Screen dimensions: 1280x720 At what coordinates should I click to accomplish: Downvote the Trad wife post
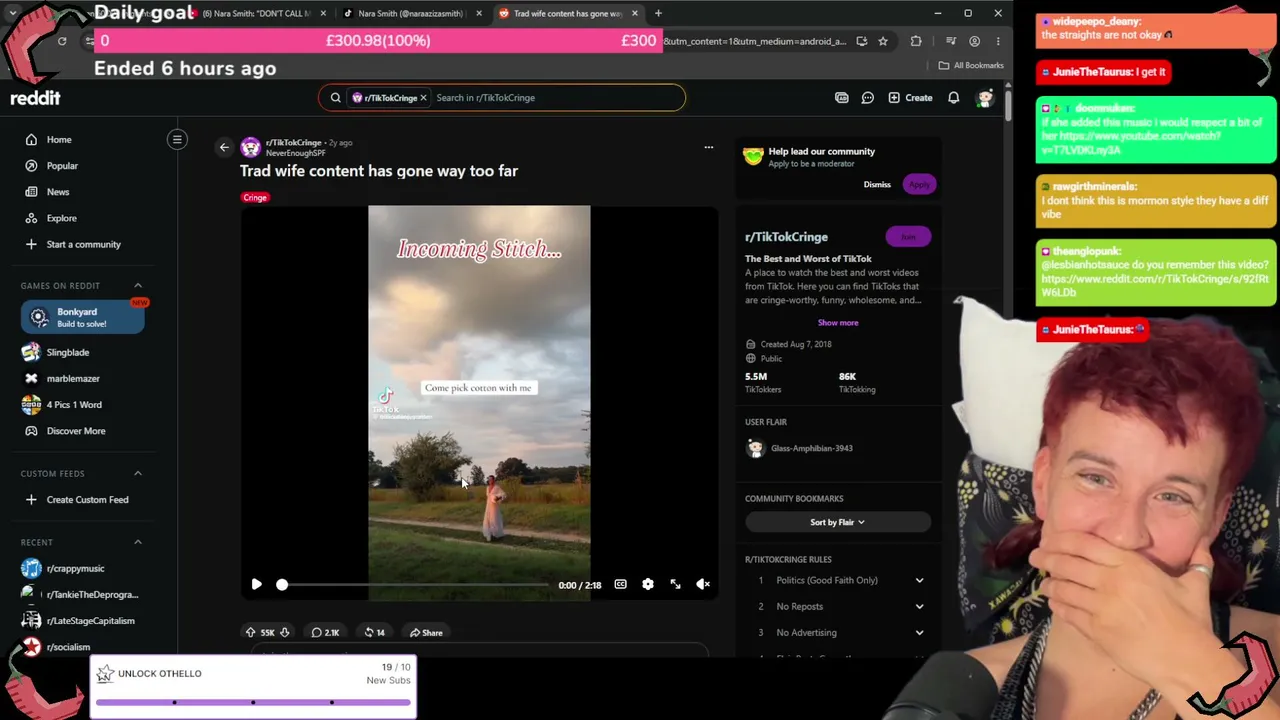click(x=284, y=632)
